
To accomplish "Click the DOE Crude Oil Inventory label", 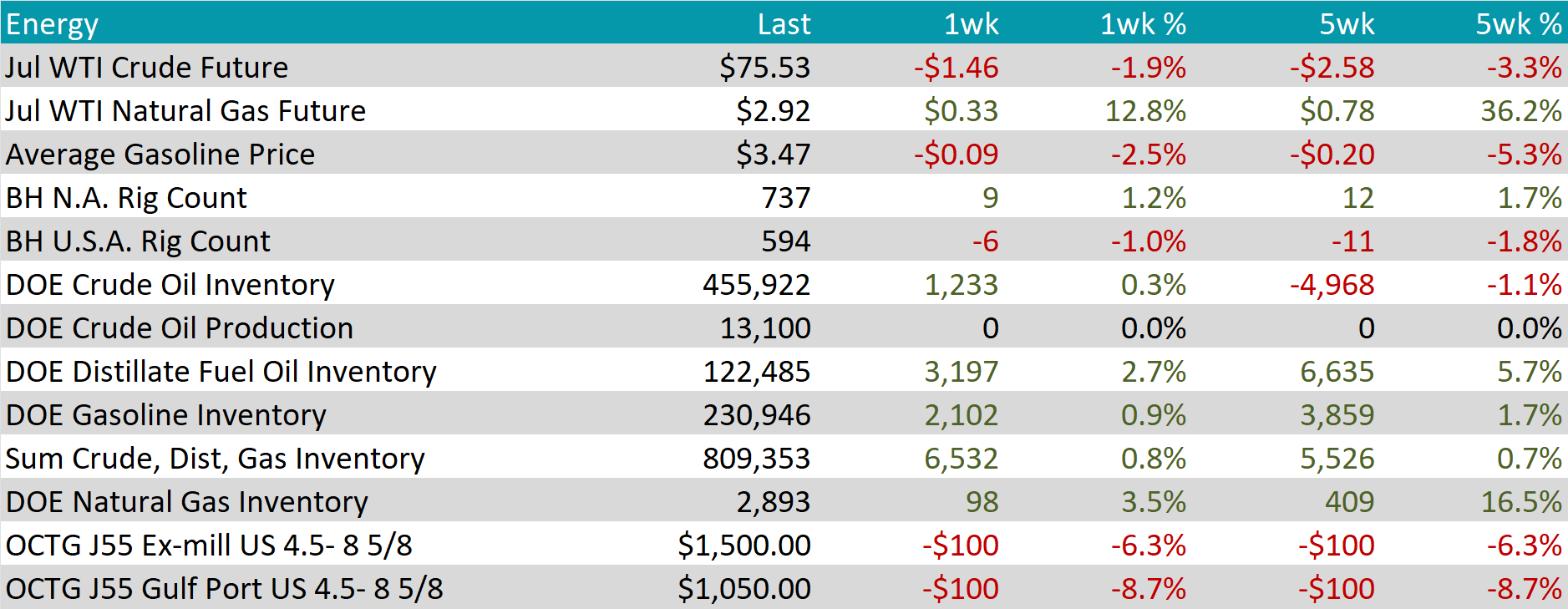I will click(170, 285).
